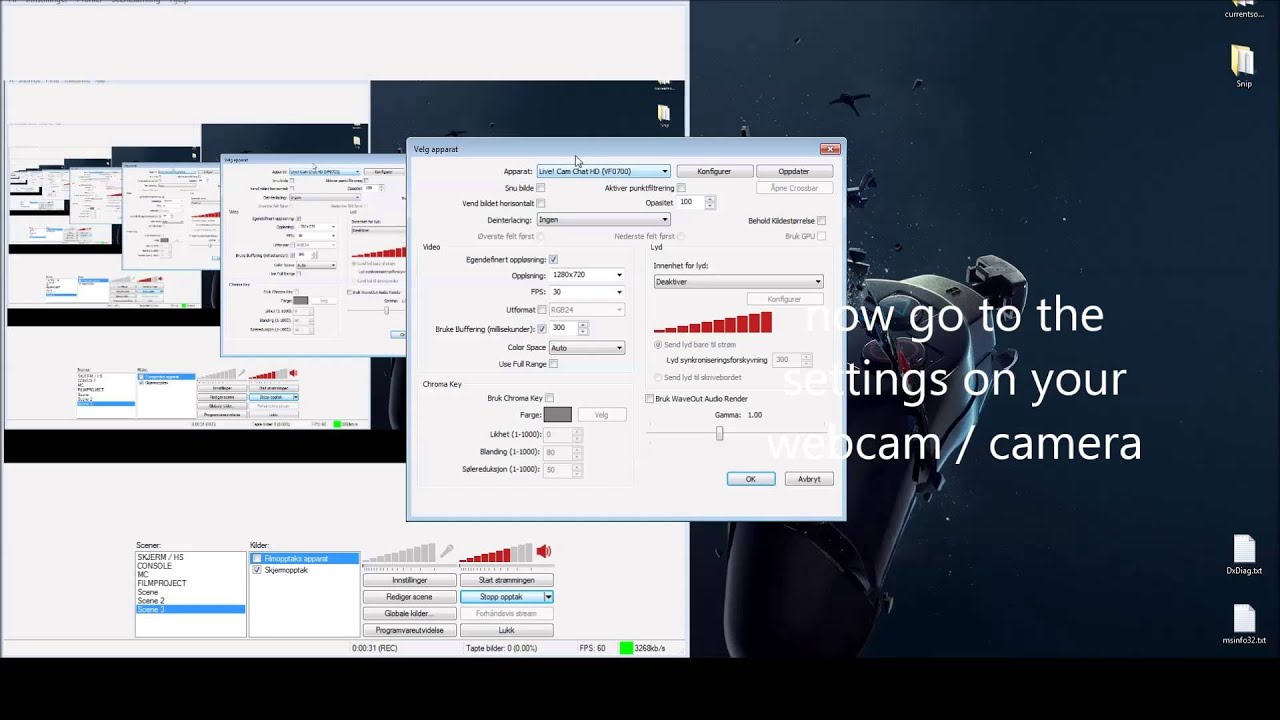Cancel the dialog with Avbryt
The width and height of the screenshot is (1280, 720).
pos(809,479)
